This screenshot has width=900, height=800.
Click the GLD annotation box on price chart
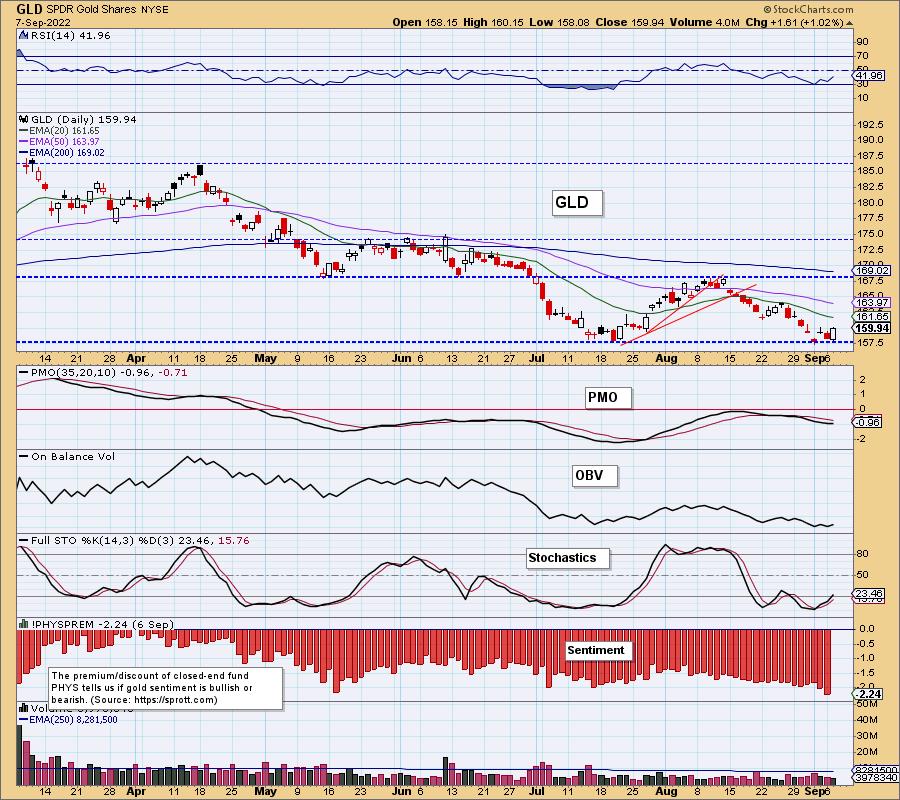pyautogui.click(x=577, y=203)
